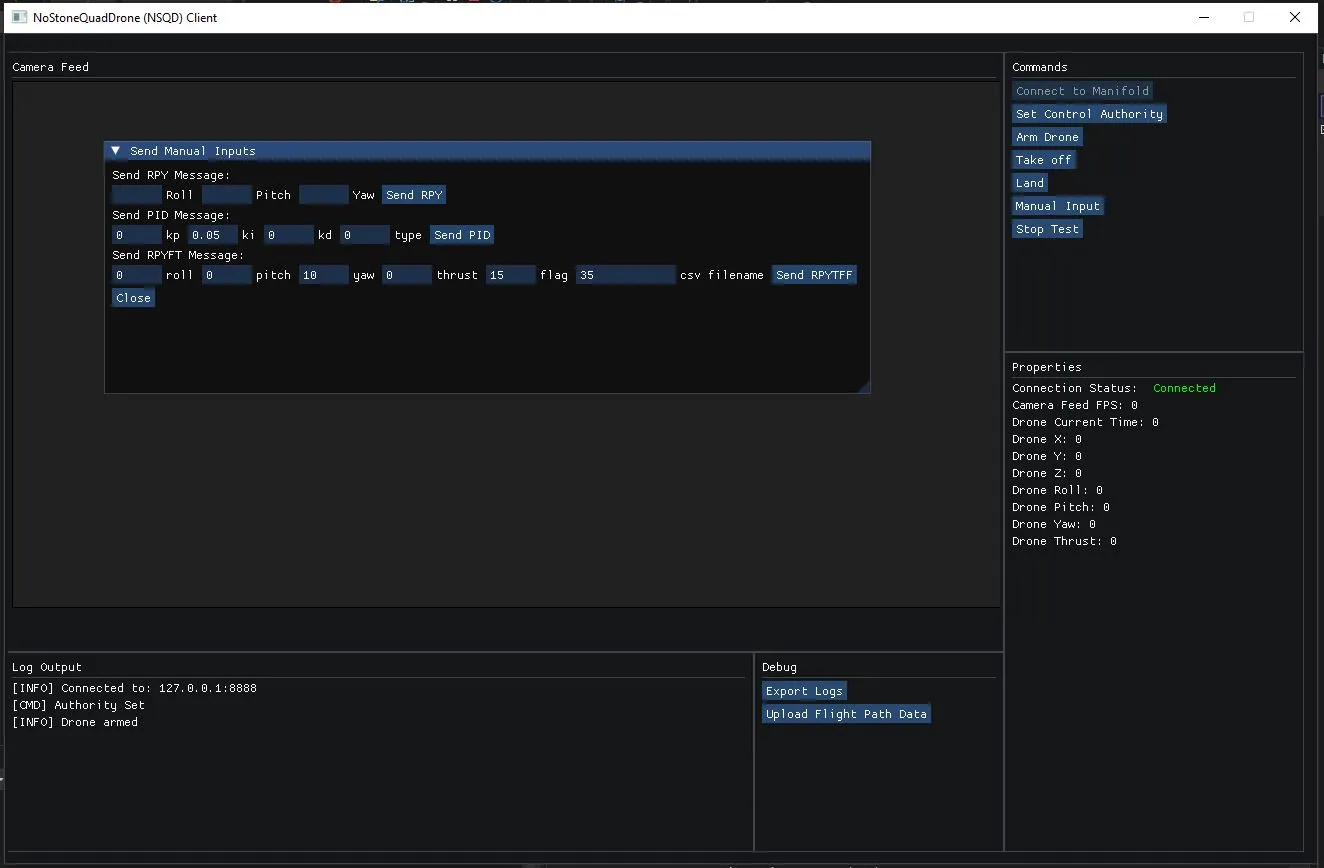Click Set Control Authority
This screenshot has height=868, width=1324.
tap(1090, 114)
